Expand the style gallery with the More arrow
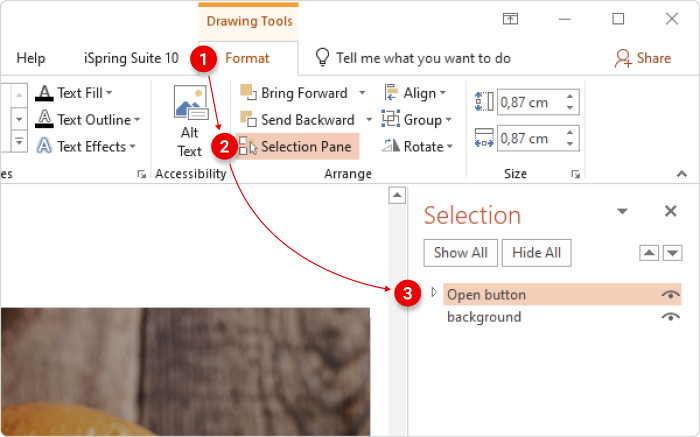The width and height of the screenshot is (700, 437). [x=19, y=142]
